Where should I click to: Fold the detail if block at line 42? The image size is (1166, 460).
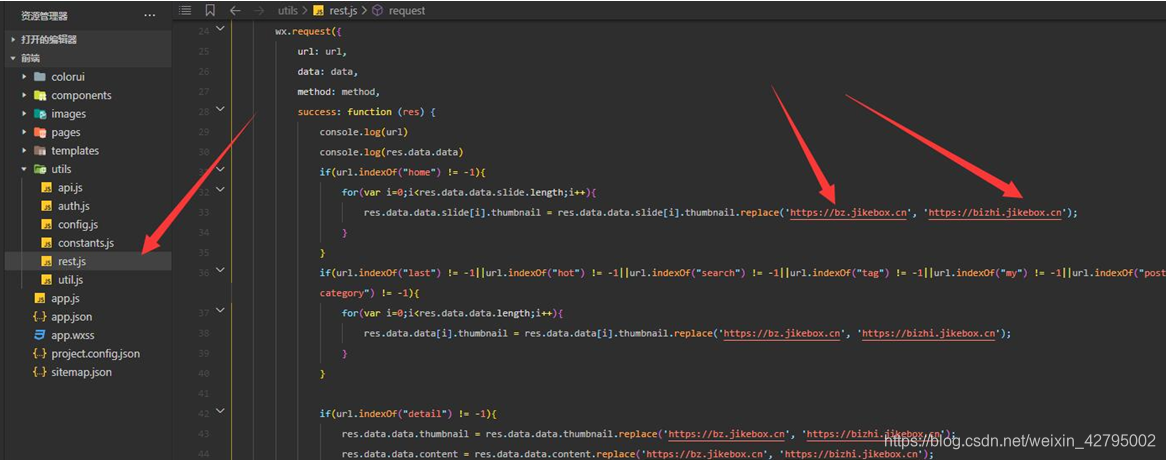click(219, 412)
